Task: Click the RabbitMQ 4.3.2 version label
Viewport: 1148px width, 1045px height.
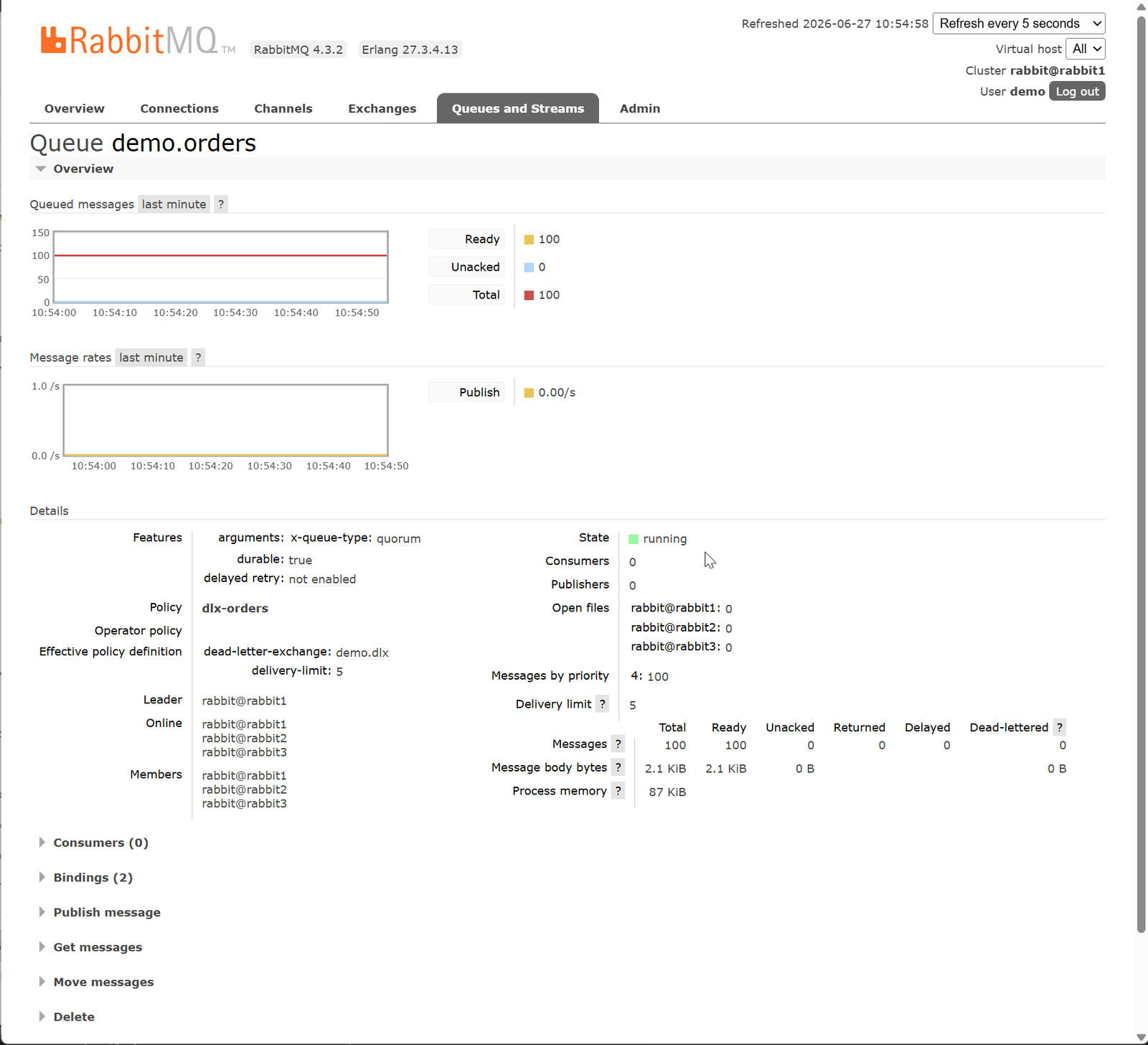Action: point(298,50)
